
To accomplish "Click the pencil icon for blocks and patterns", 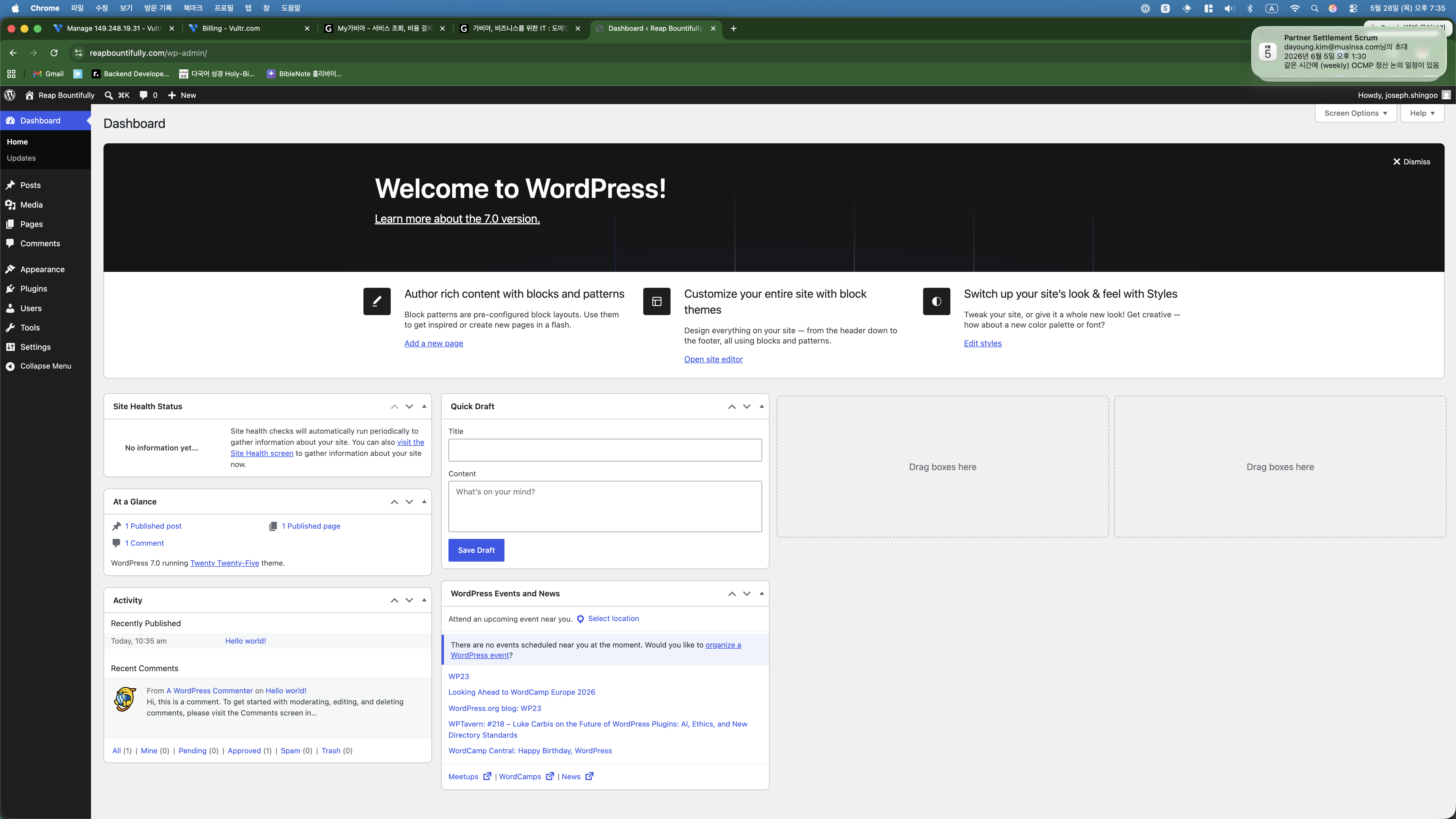I will (377, 301).
